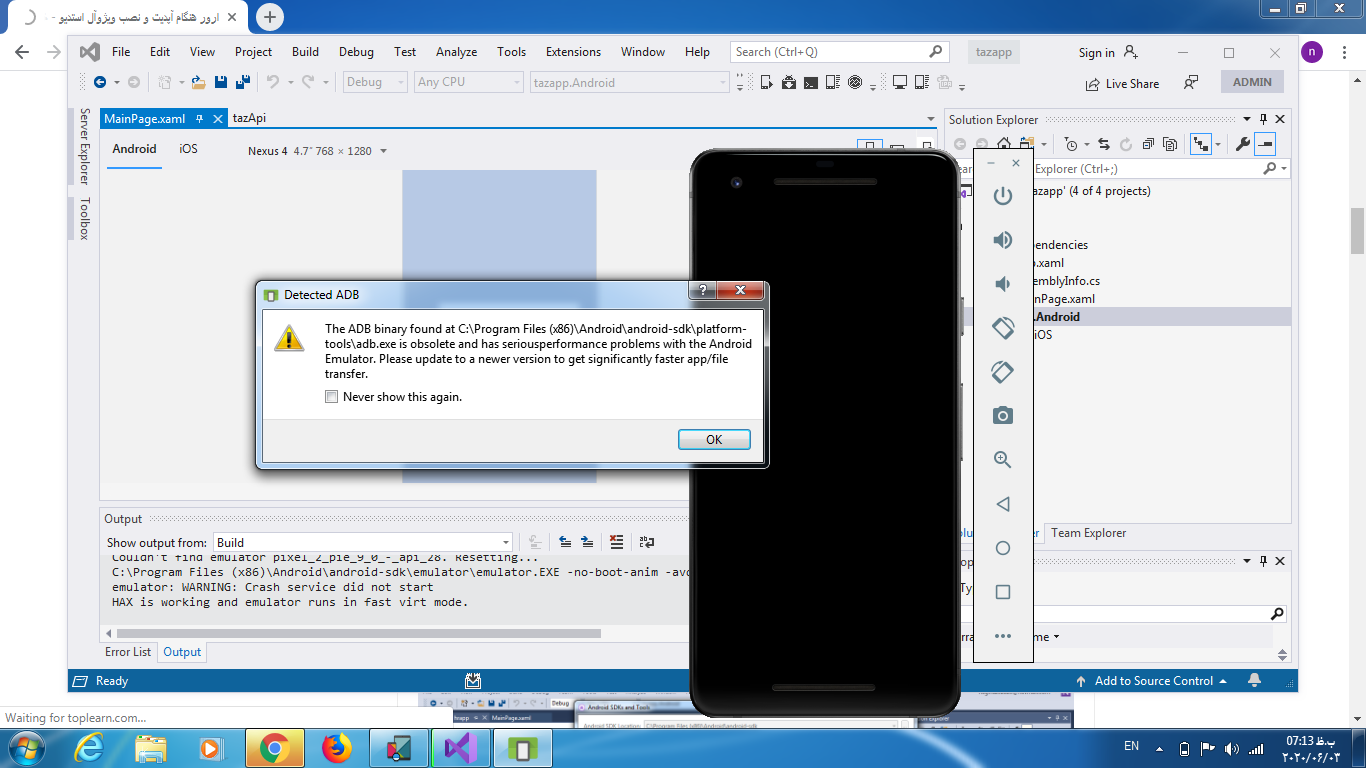Click the Search (Ctrl+Q) box
This screenshot has height=768, width=1366.
click(x=838, y=52)
